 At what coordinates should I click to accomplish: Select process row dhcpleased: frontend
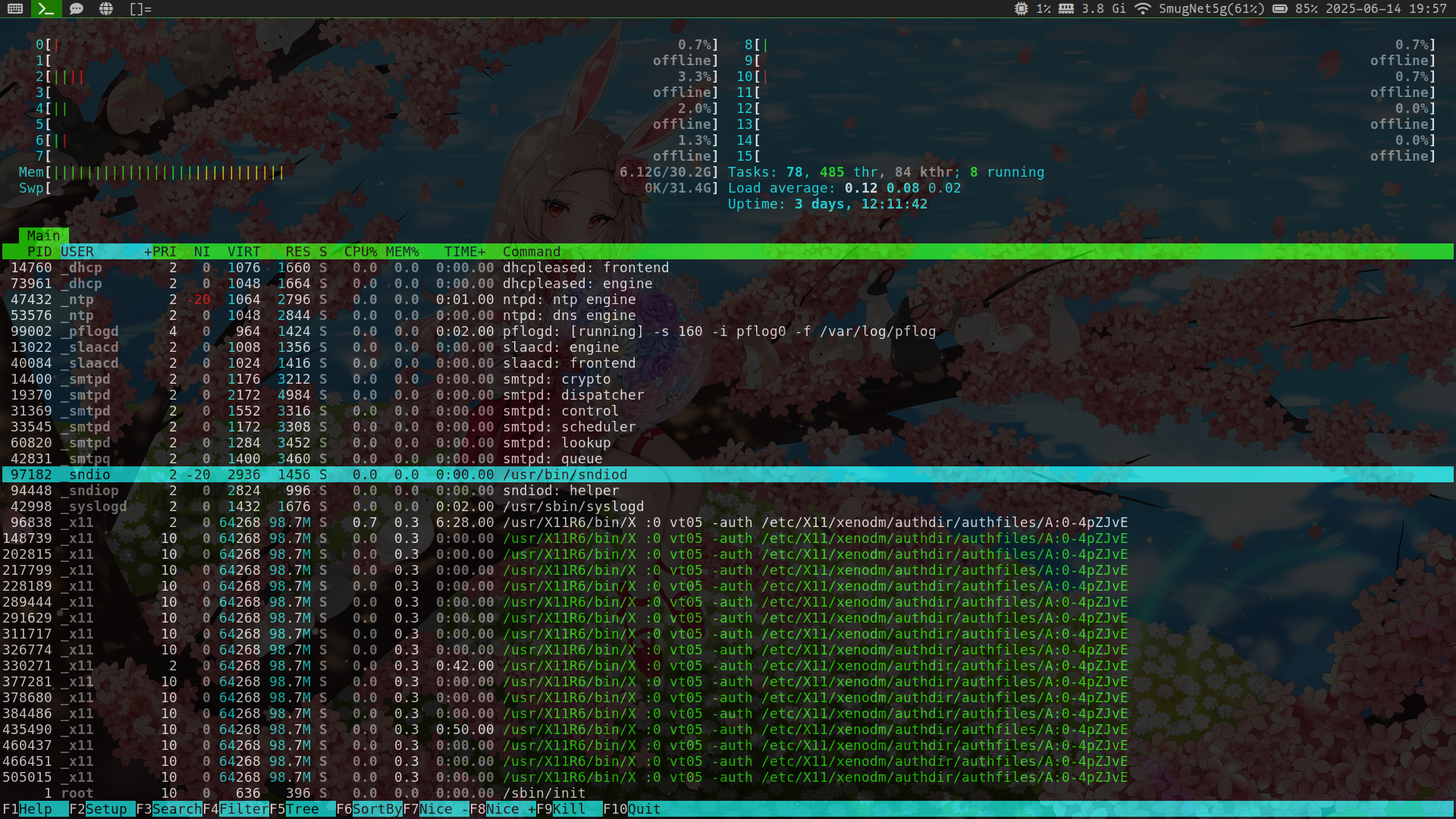pyautogui.click(x=728, y=268)
